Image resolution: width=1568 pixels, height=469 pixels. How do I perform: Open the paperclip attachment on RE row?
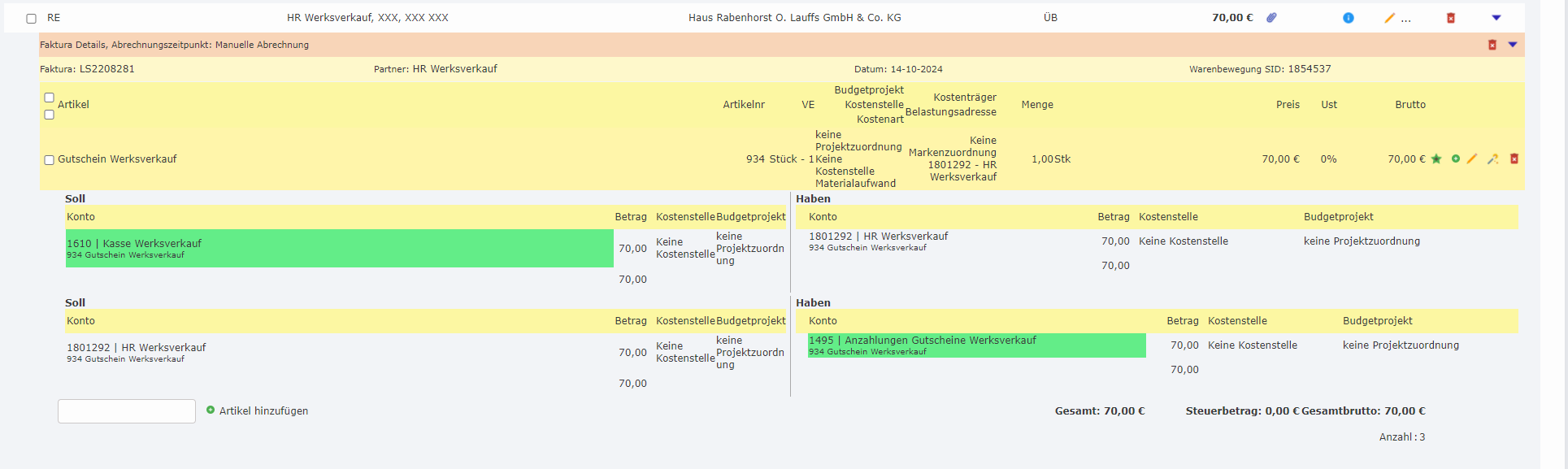click(x=1271, y=17)
